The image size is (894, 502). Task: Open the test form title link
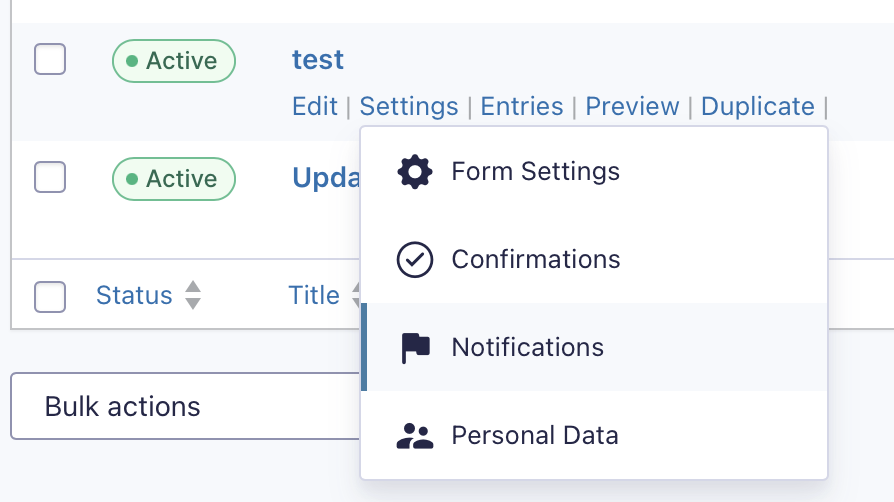318,60
